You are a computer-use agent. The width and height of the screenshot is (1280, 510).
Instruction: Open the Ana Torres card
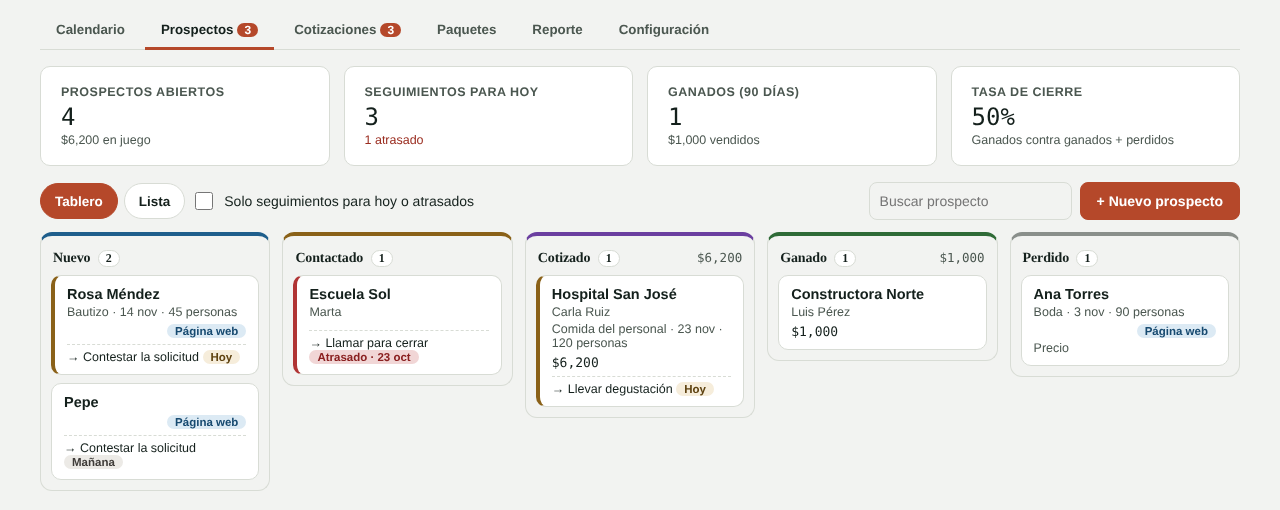[x=1125, y=320]
